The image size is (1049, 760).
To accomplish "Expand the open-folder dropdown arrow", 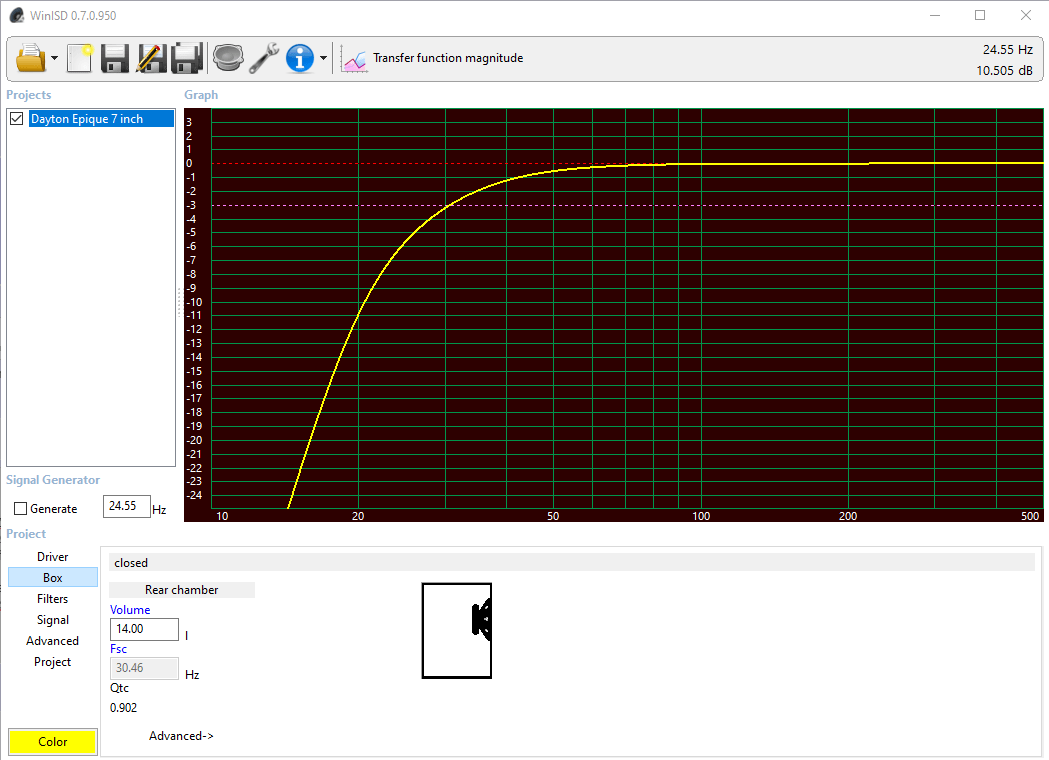I will tap(55, 58).
